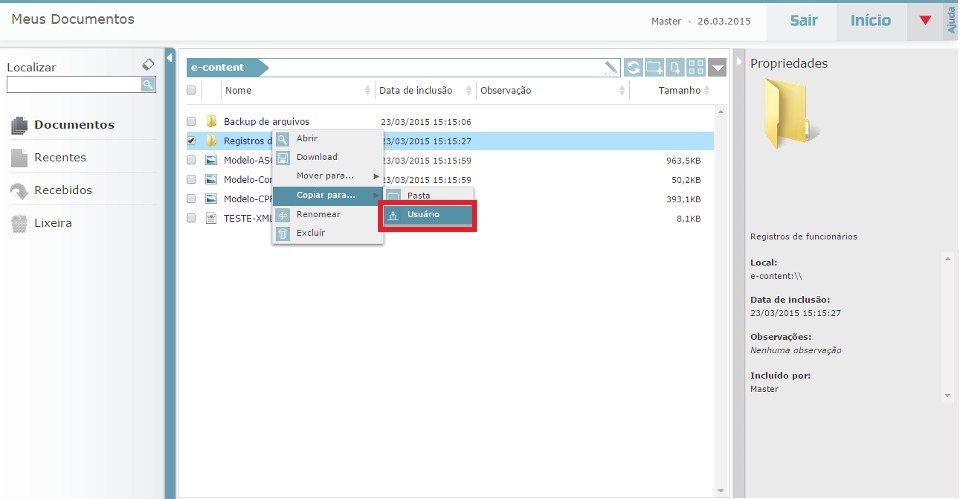
Task: Sort by the Tamanho column header
Action: [679, 91]
